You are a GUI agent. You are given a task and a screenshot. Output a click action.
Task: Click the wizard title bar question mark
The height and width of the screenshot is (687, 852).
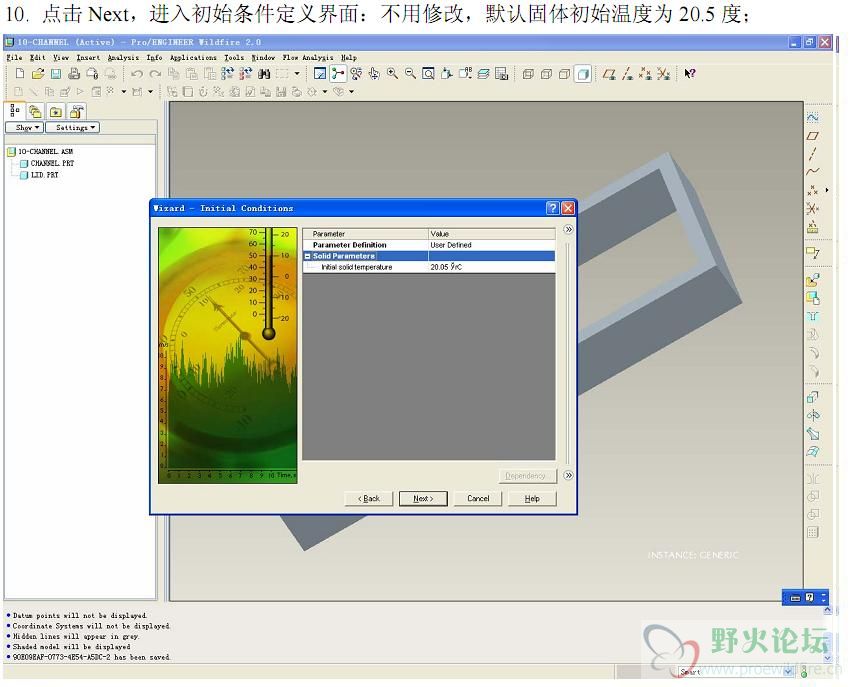[553, 208]
